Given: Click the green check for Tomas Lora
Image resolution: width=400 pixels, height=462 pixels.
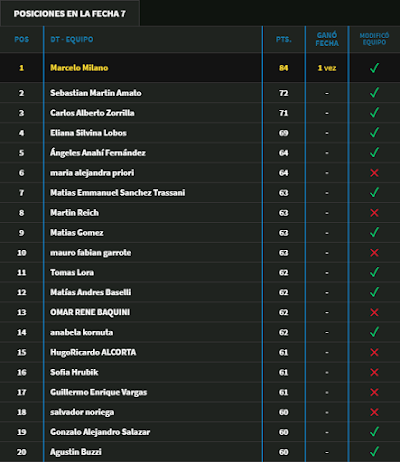Looking at the screenshot, I should coord(374,272).
